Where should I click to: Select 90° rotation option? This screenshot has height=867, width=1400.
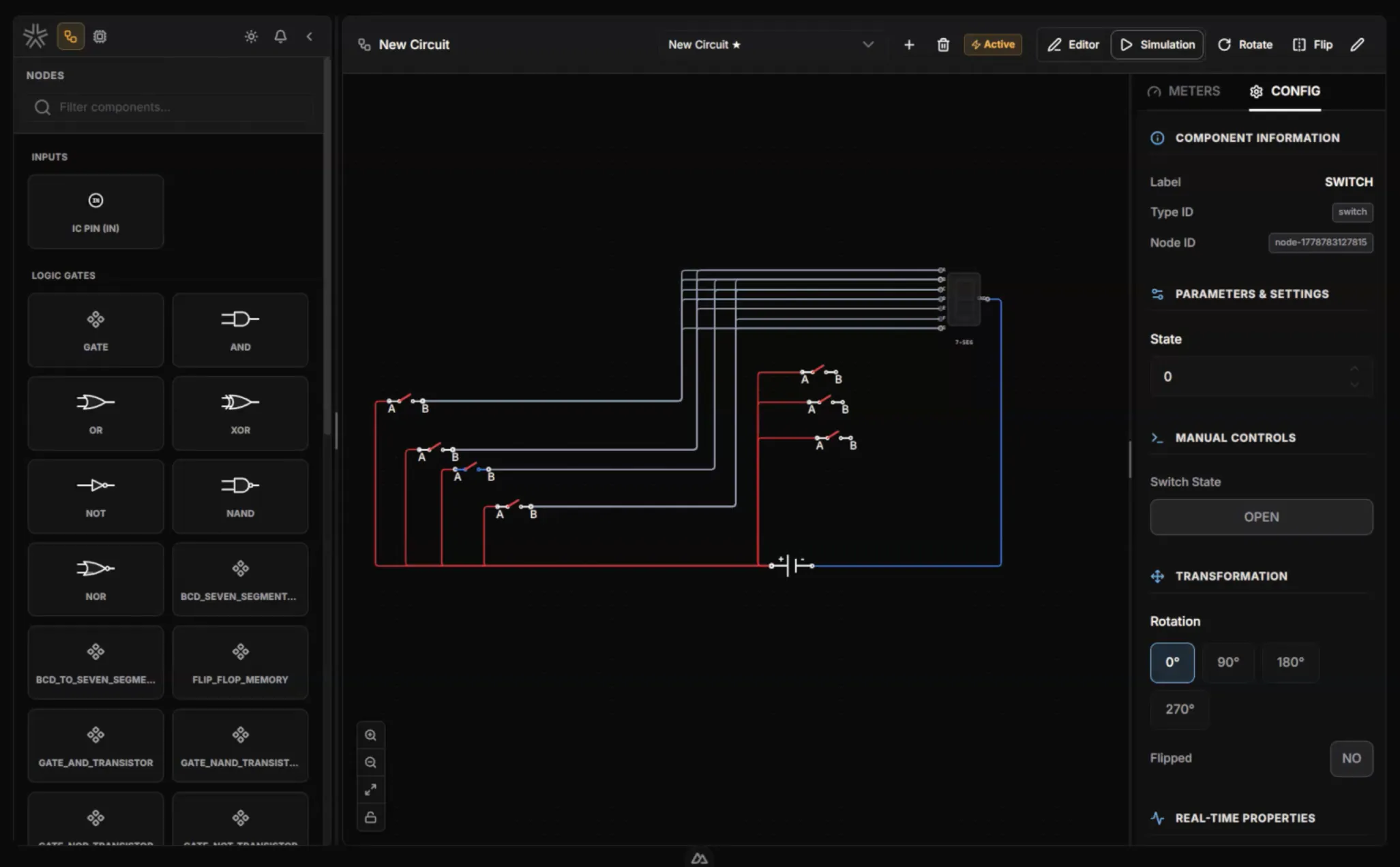(1228, 663)
